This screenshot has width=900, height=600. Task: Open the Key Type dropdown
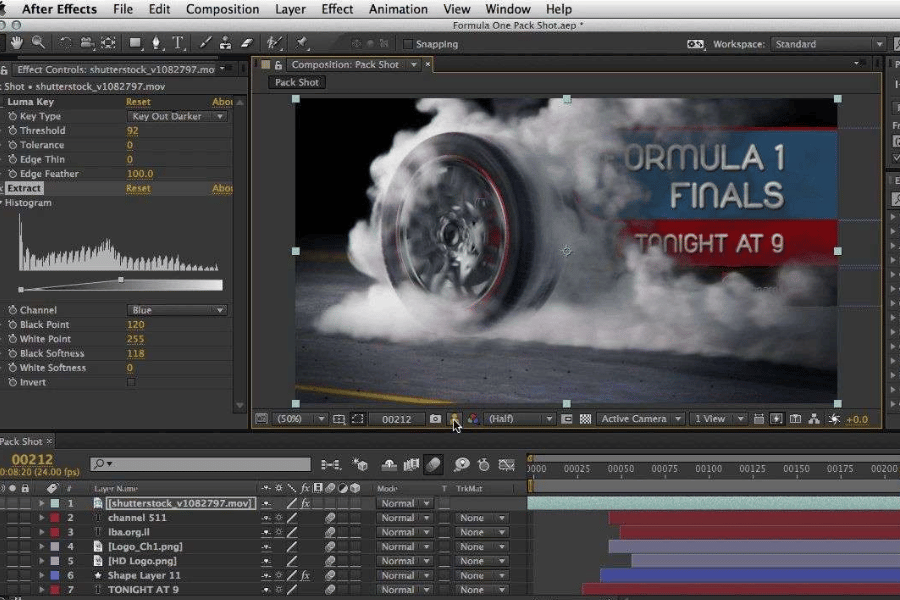point(178,116)
